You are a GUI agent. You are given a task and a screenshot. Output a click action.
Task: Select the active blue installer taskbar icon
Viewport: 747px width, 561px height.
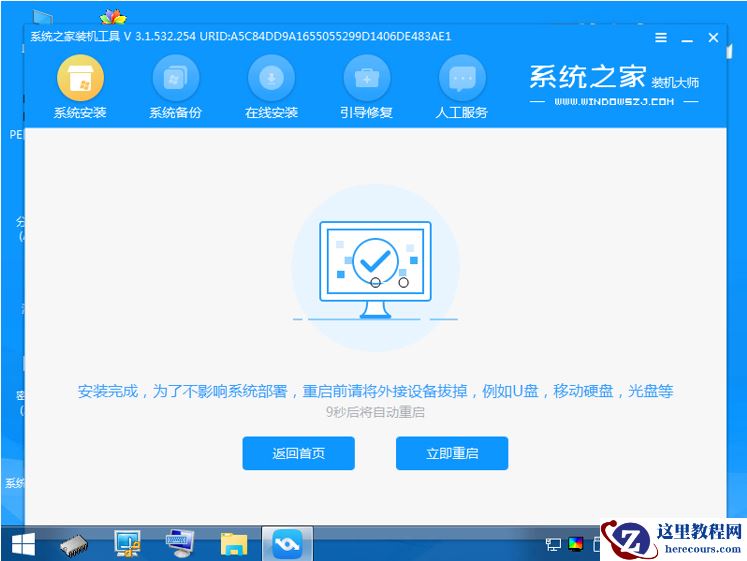click(287, 544)
